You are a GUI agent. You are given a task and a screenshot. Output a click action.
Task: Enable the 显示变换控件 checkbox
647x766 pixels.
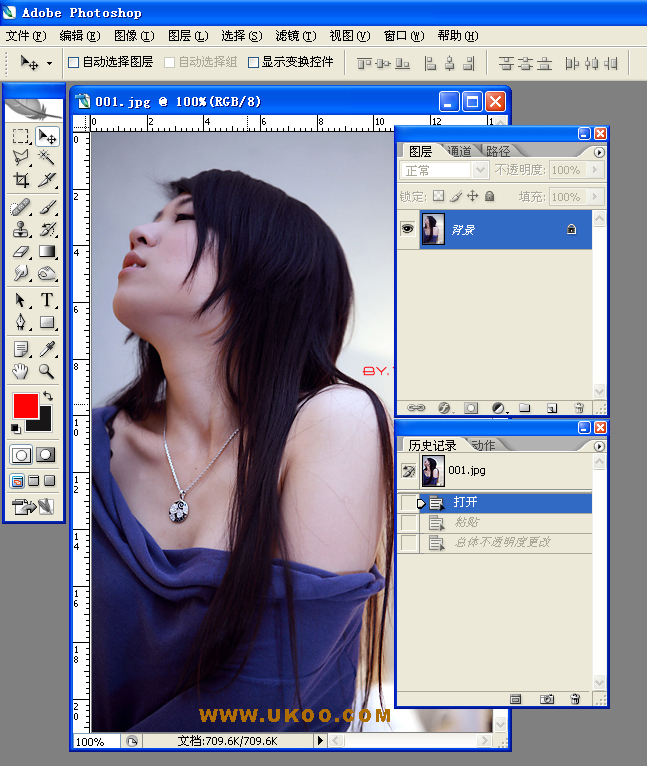tap(254, 62)
